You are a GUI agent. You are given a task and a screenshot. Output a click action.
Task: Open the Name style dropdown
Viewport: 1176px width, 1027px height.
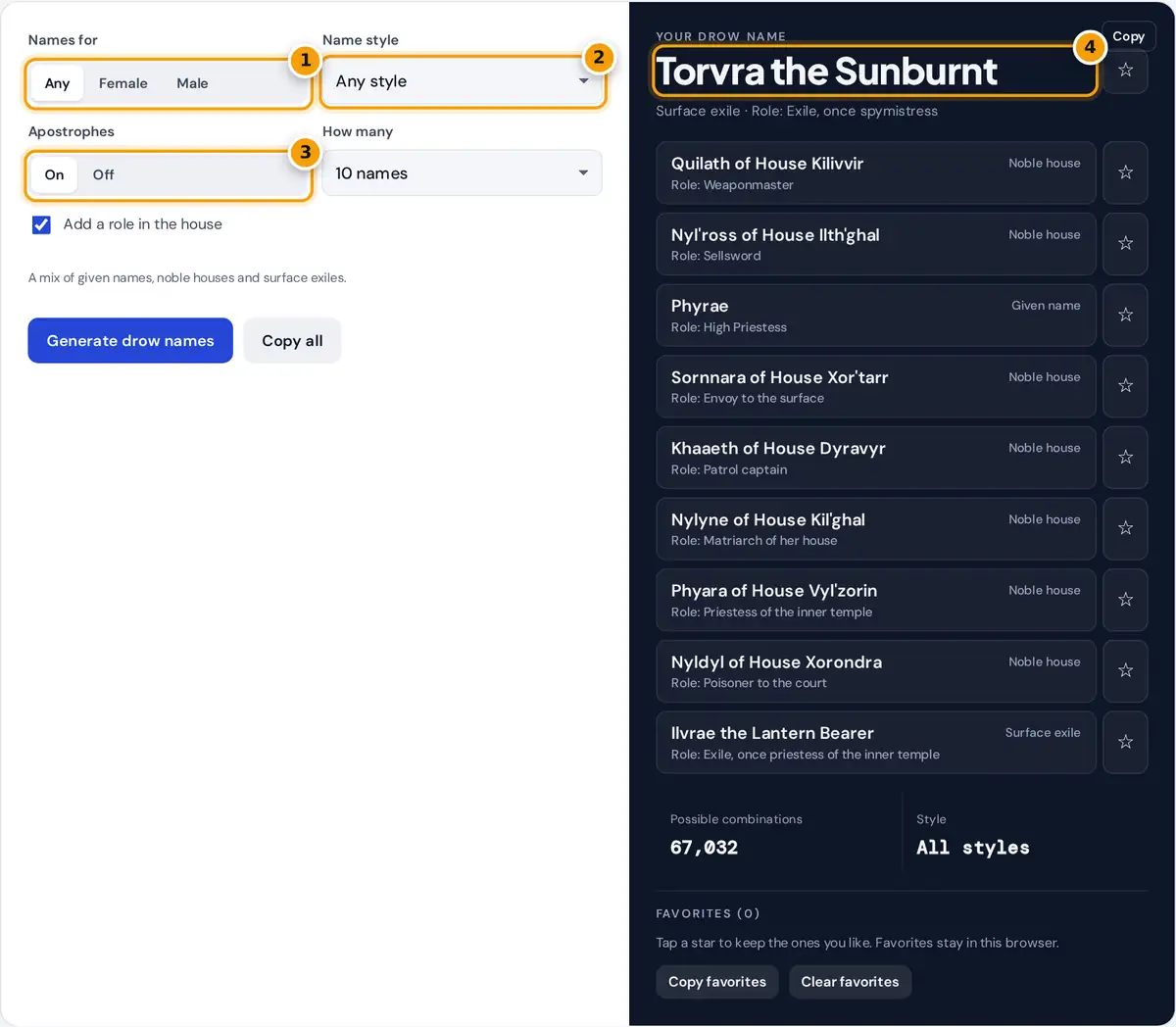coord(462,81)
